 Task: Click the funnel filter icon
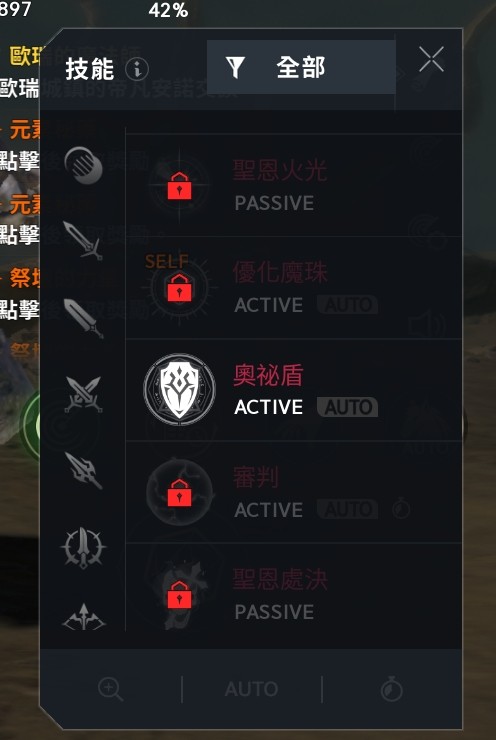pyautogui.click(x=235, y=67)
